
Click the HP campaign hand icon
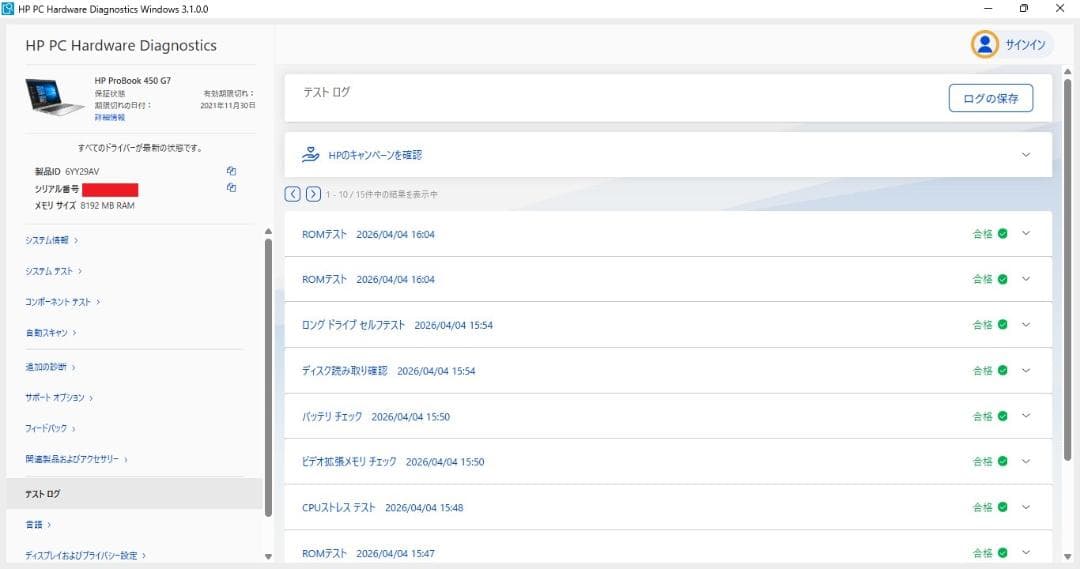[x=310, y=155]
